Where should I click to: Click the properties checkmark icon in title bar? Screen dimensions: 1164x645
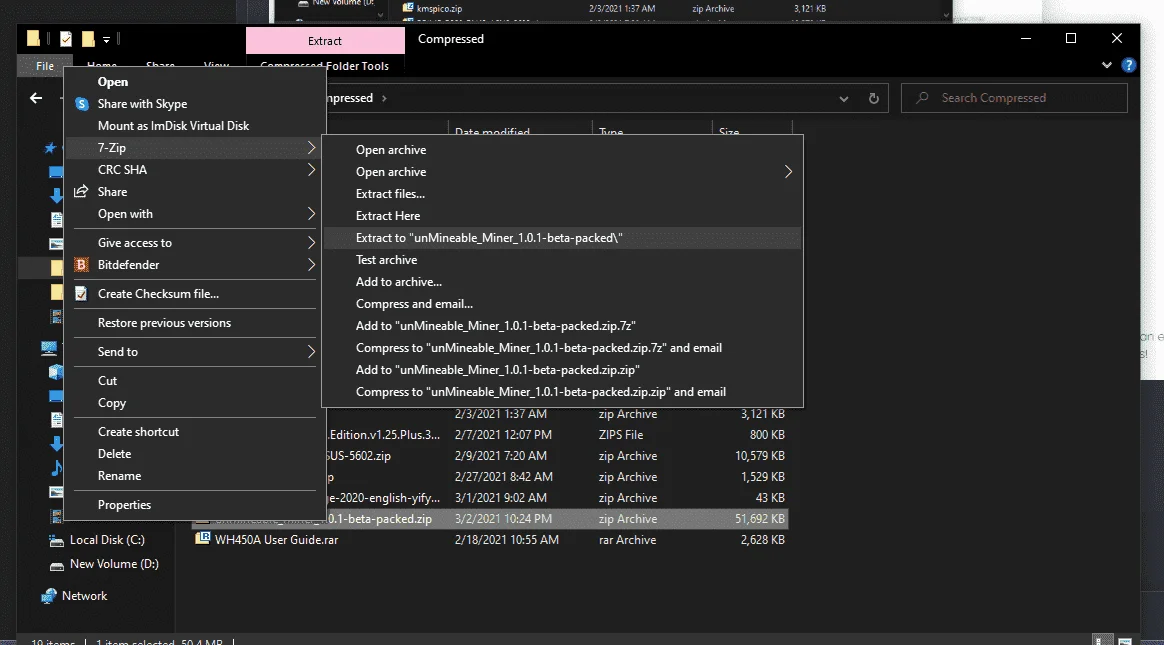tap(66, 39)
